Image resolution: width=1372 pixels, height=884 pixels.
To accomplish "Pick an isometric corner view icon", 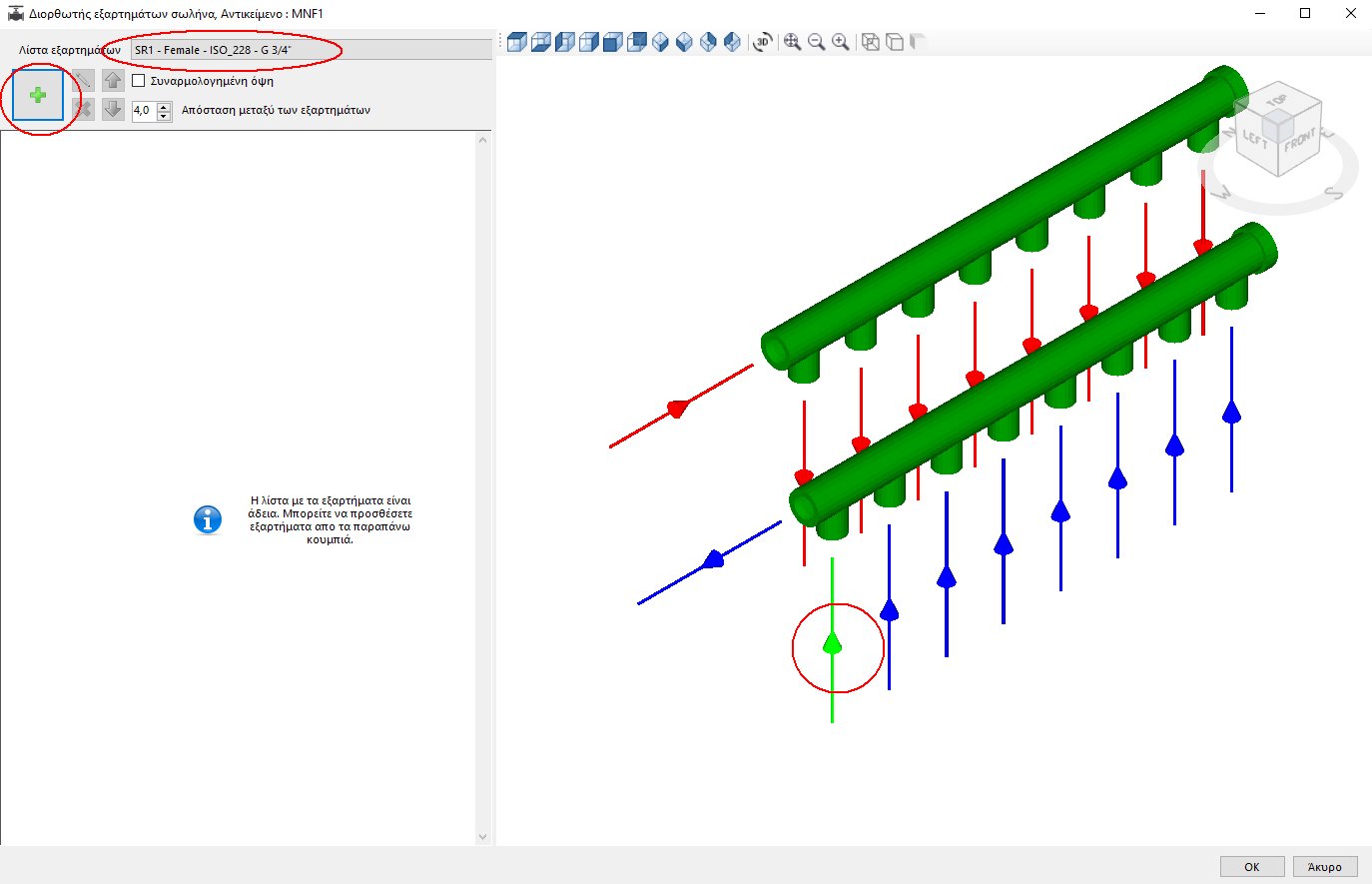I will tap(660, 42).
